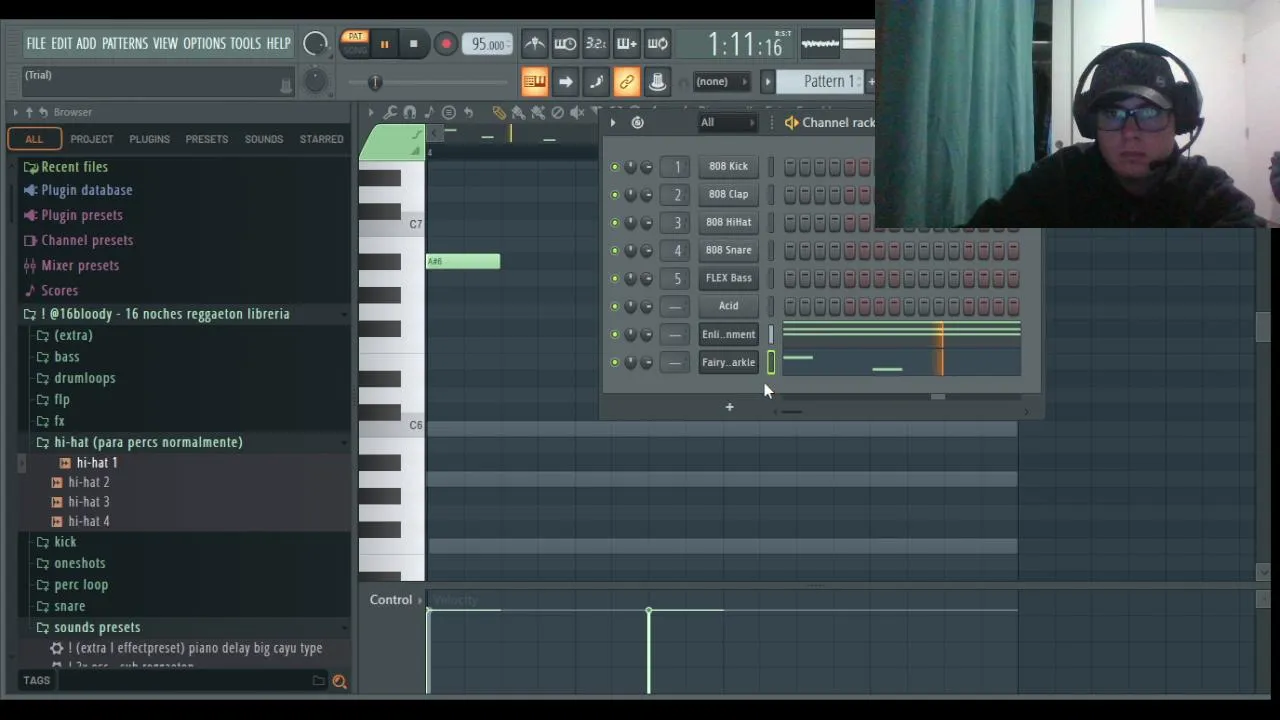
Task: Toggle loop recording icon
Action: coord(657,44)
